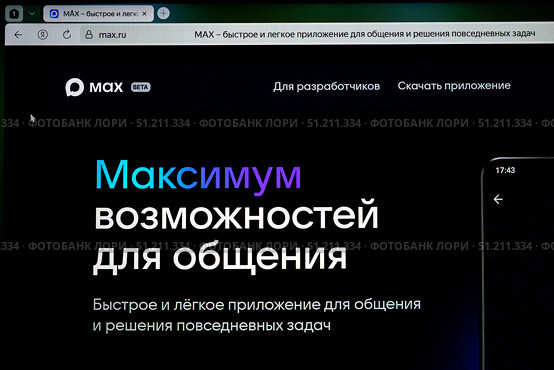Image resolution: width=554 pixels, height=370 pixels.
Task: Click the max.ru address field
Action: [x=112, y=35]
